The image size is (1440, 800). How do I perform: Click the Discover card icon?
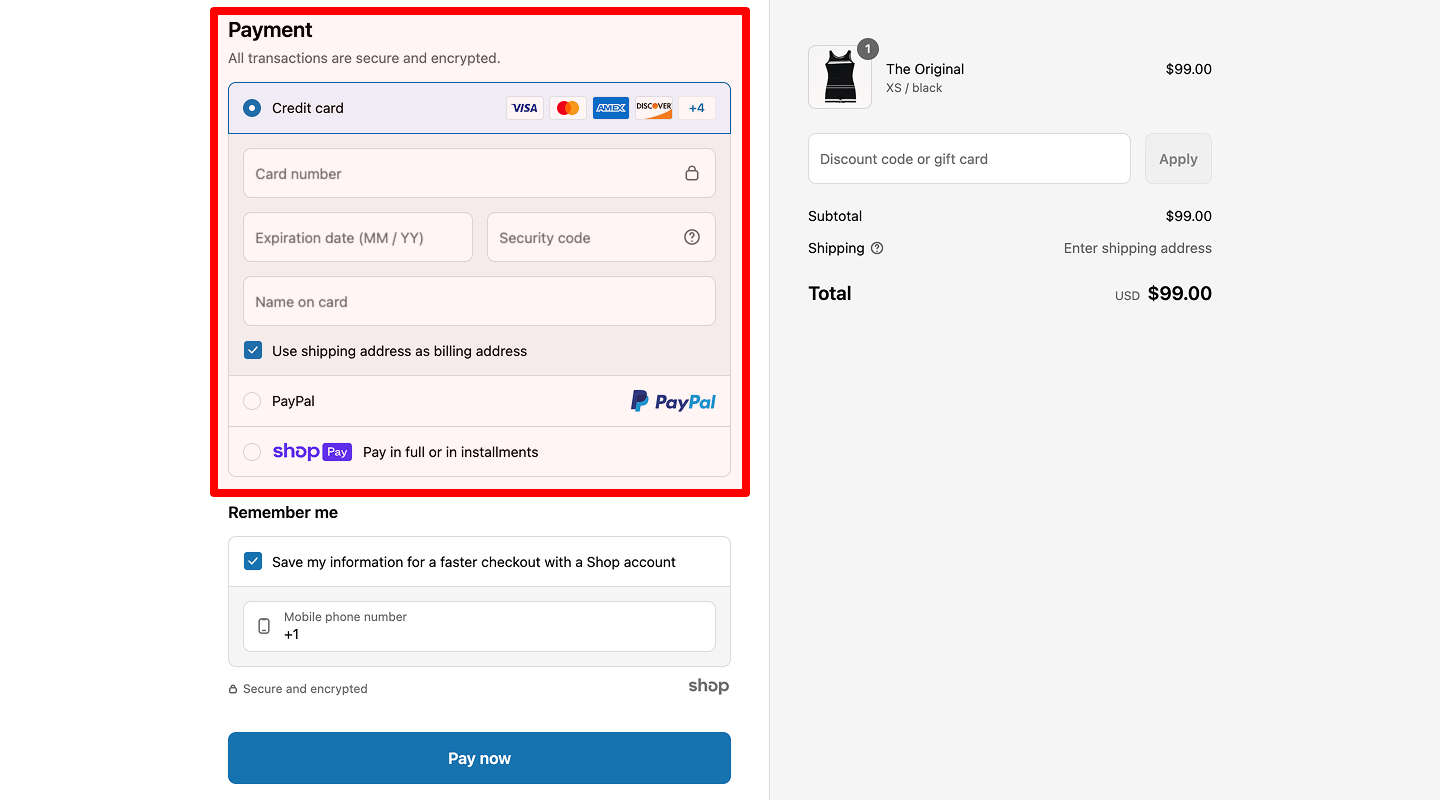coord(653,107)
